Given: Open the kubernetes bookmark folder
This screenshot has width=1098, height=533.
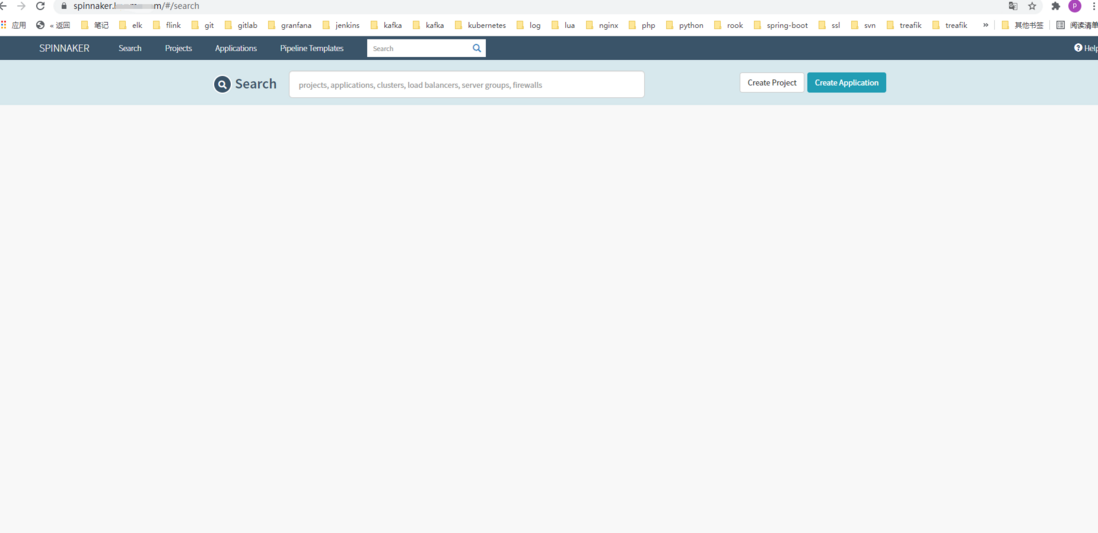Looking at the screenshot, I should pos(480,25).
